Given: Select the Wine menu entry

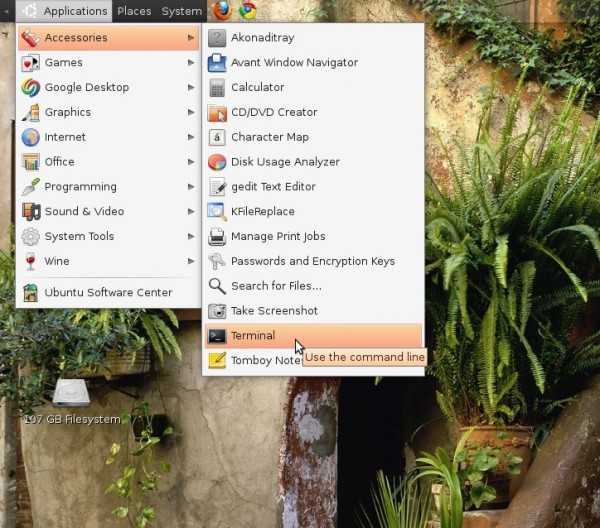Looking at the screenshot, I should coord(108,261).
